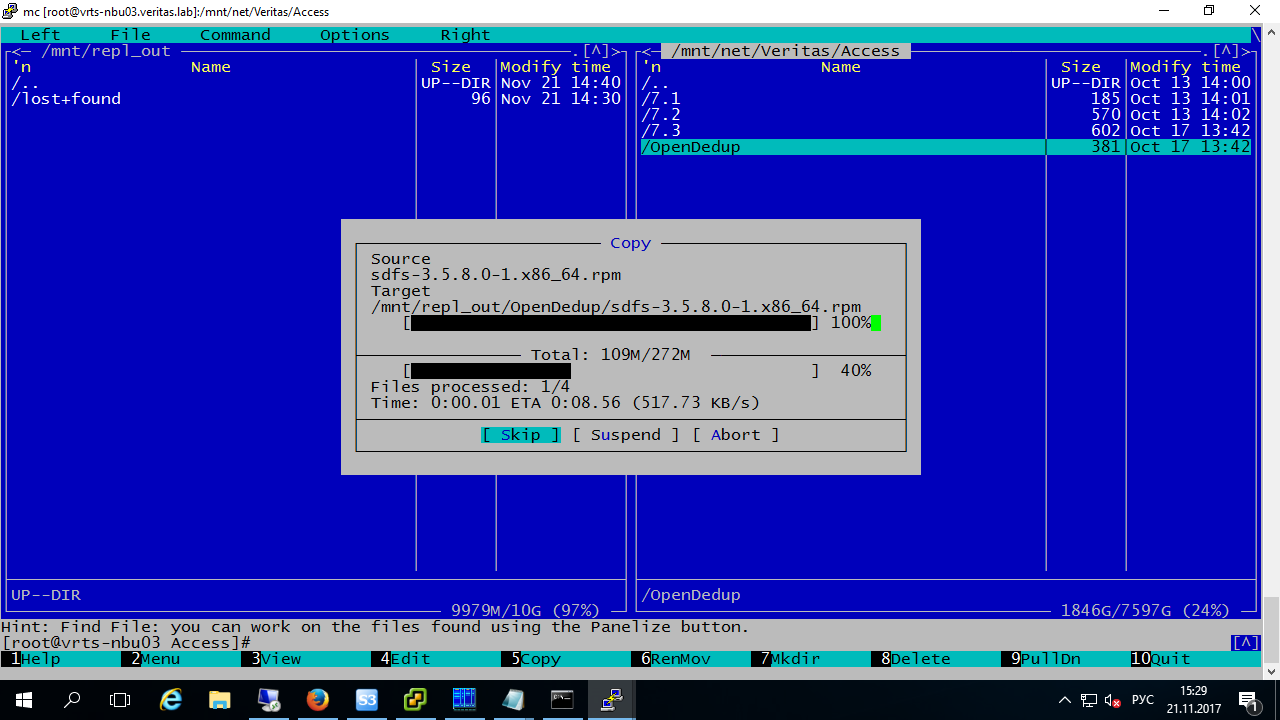
Task: Open the left panel history arrow [^]
Action: [597, 51]
